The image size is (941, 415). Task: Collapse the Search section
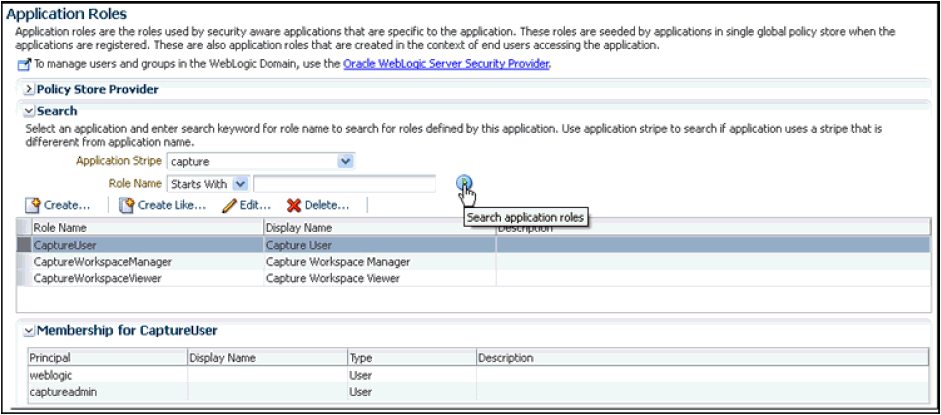(x=29, y=111)
